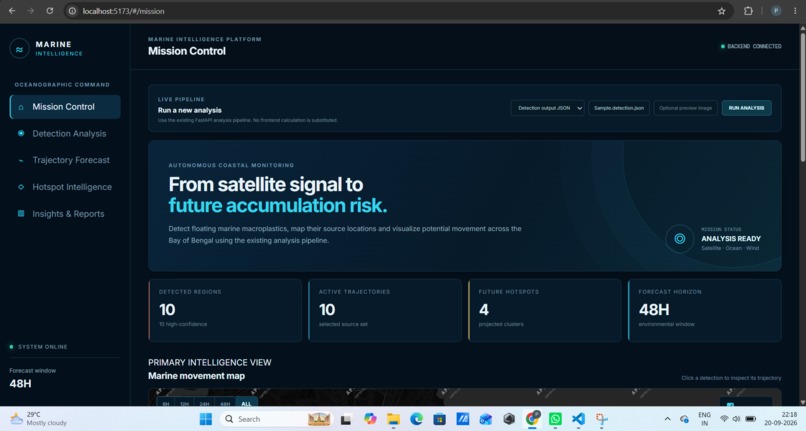Bookmark this page with the star icon
The image size is (806, 431).
tap(722, 11)
